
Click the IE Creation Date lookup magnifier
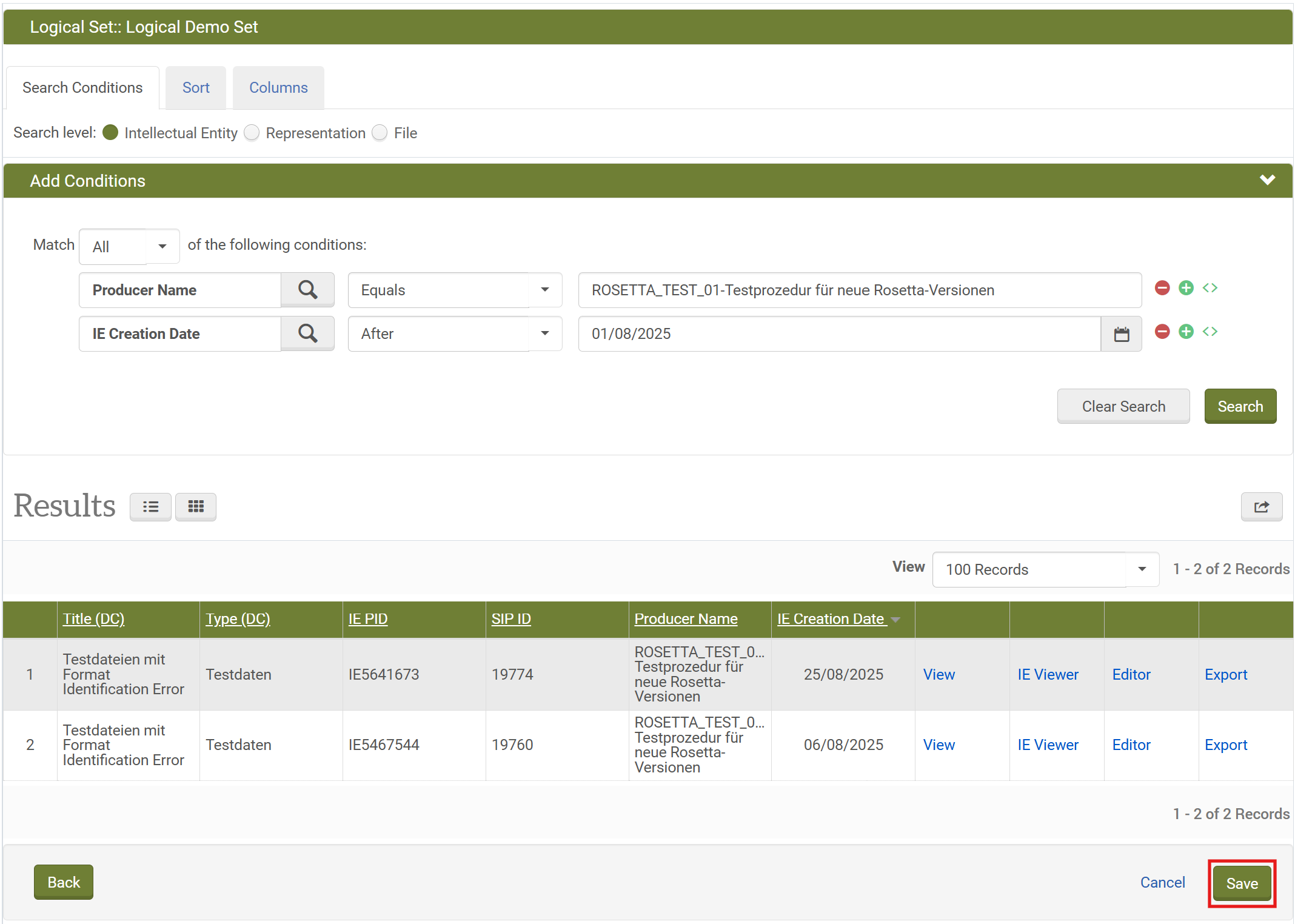pos(307,333)
